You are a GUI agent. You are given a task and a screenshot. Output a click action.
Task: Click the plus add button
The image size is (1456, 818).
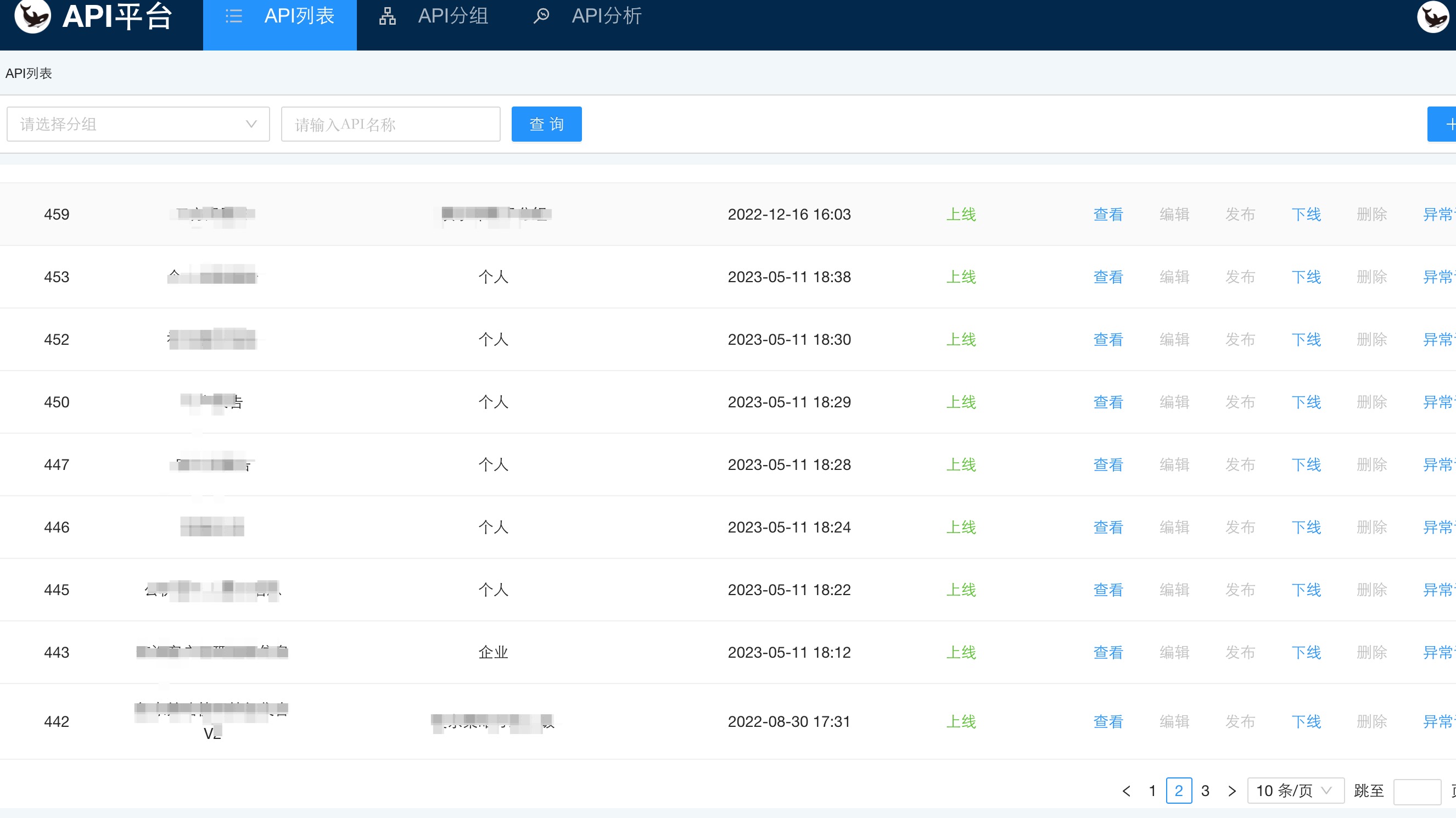pos(1442,124)
